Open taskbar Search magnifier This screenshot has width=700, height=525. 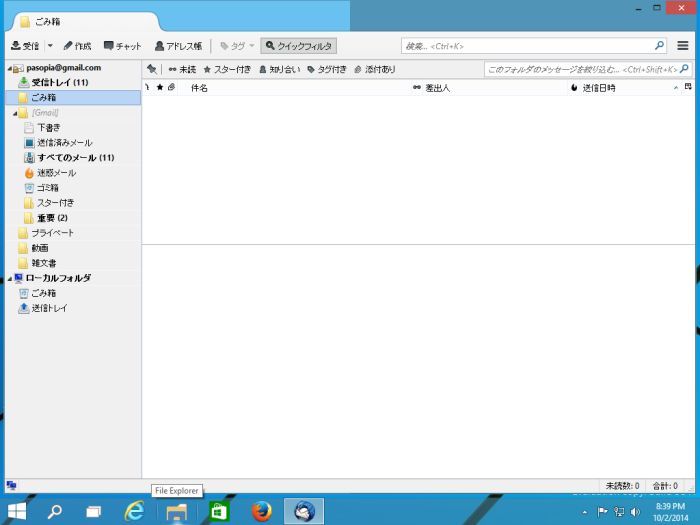click(54, 511)
